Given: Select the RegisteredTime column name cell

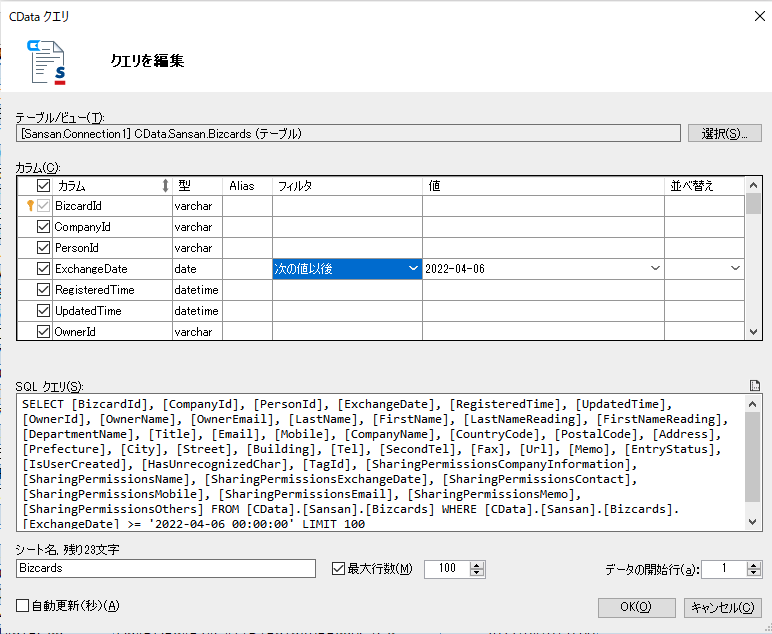Looking at the screenshot, I should click(x=112, y=290).
